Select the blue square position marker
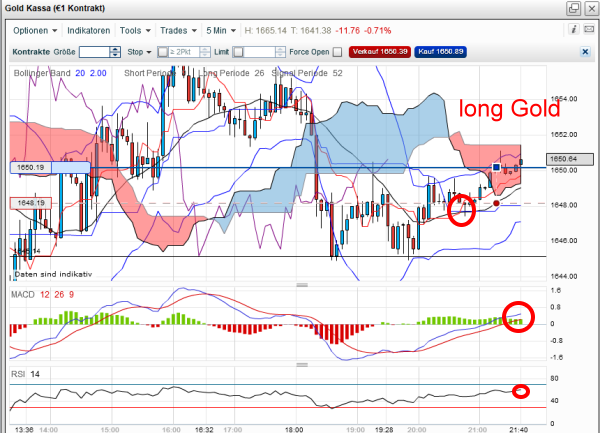 pyautogui.click(x=496, y=167)
